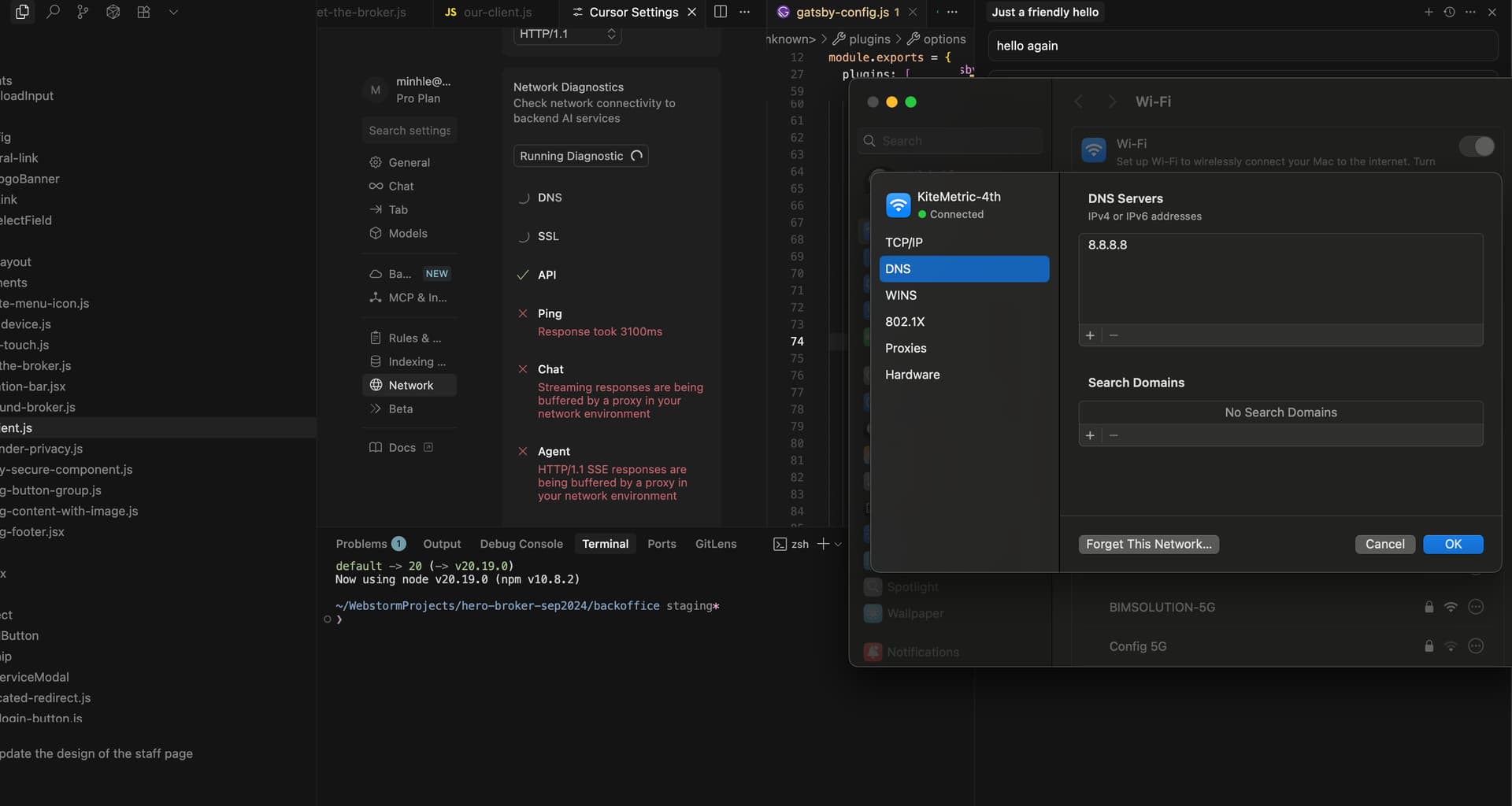Open Indexing settings section
The height and width of the screenshot is (806, 1512).
click(409, 361)
